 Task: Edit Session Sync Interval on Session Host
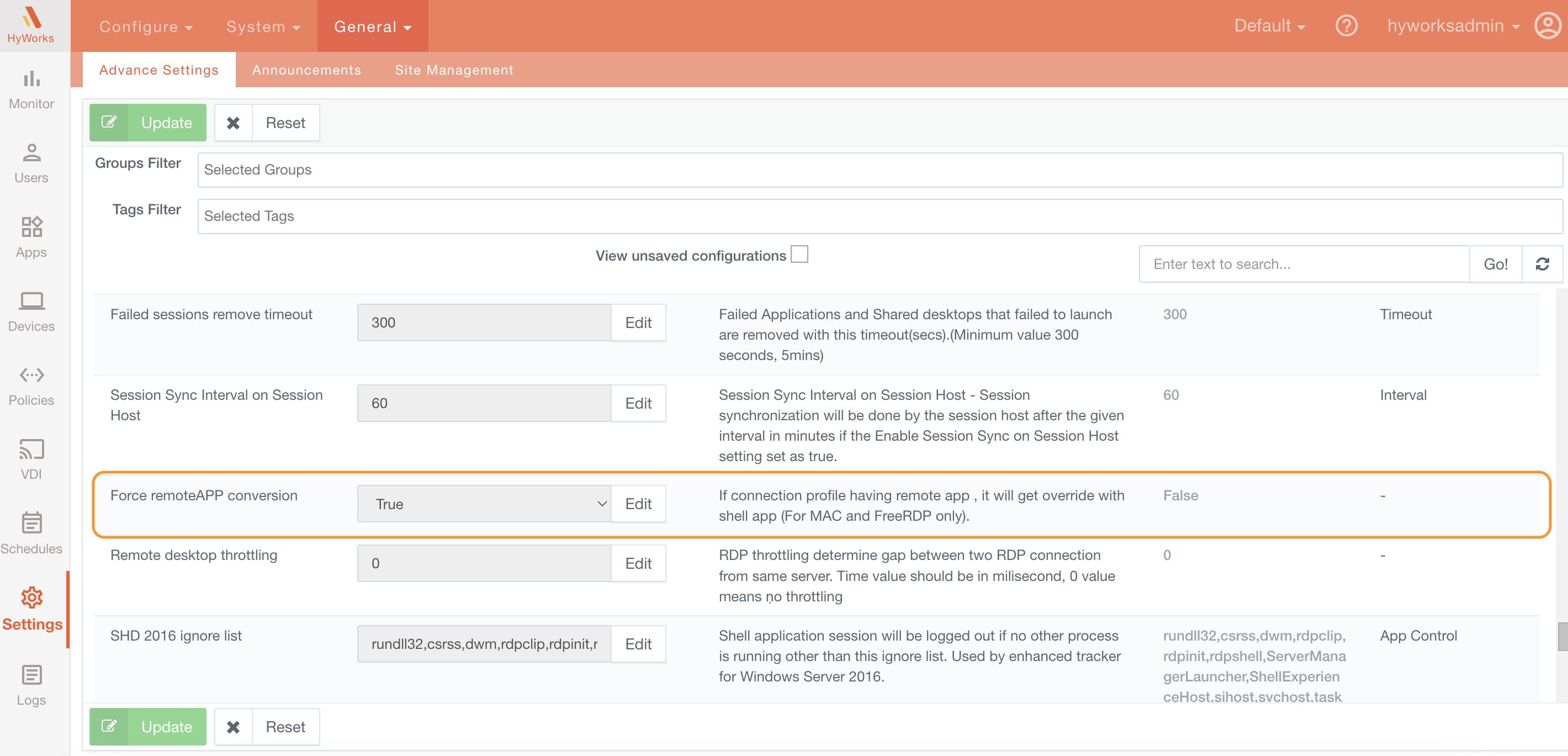click(x=639, y=404)
